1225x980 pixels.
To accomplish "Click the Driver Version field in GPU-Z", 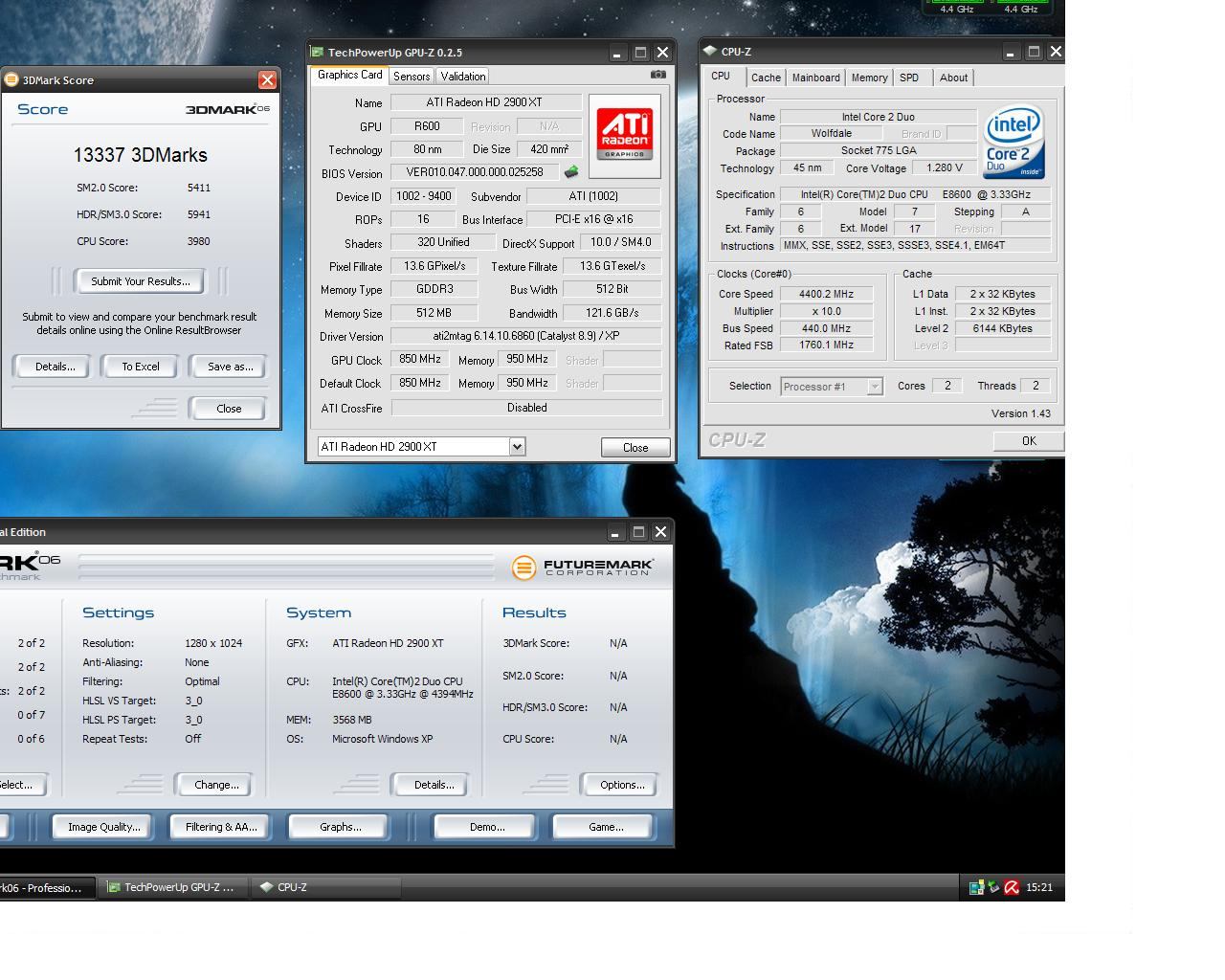I will click(526, 337).
